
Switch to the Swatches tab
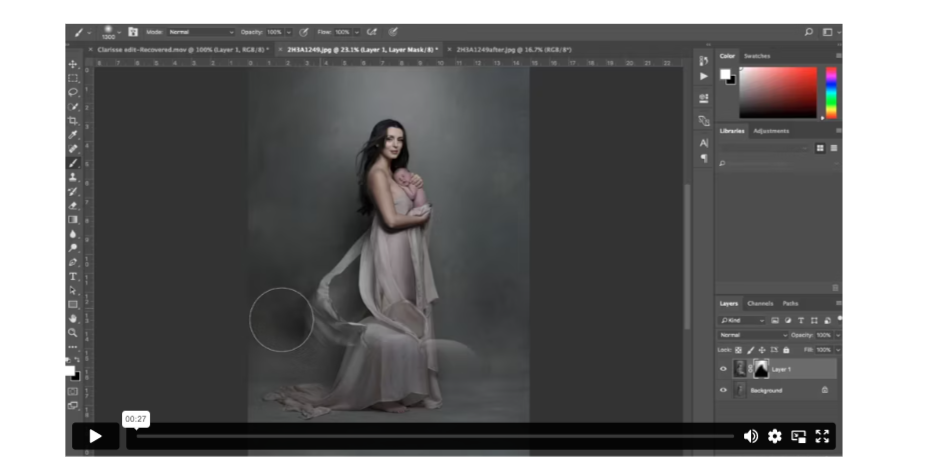pyautogui.click(x=757, y=56)
